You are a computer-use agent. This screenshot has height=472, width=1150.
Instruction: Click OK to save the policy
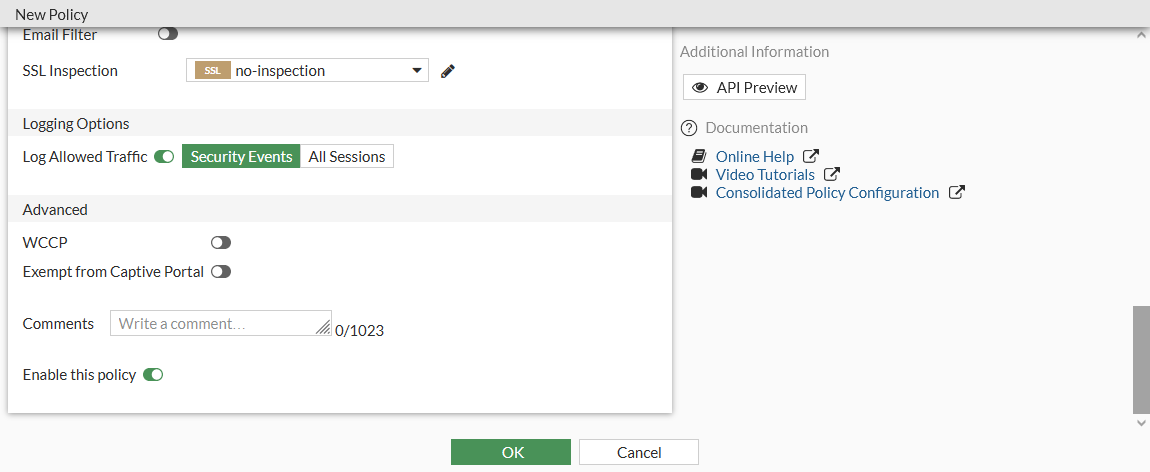[511, 452]
